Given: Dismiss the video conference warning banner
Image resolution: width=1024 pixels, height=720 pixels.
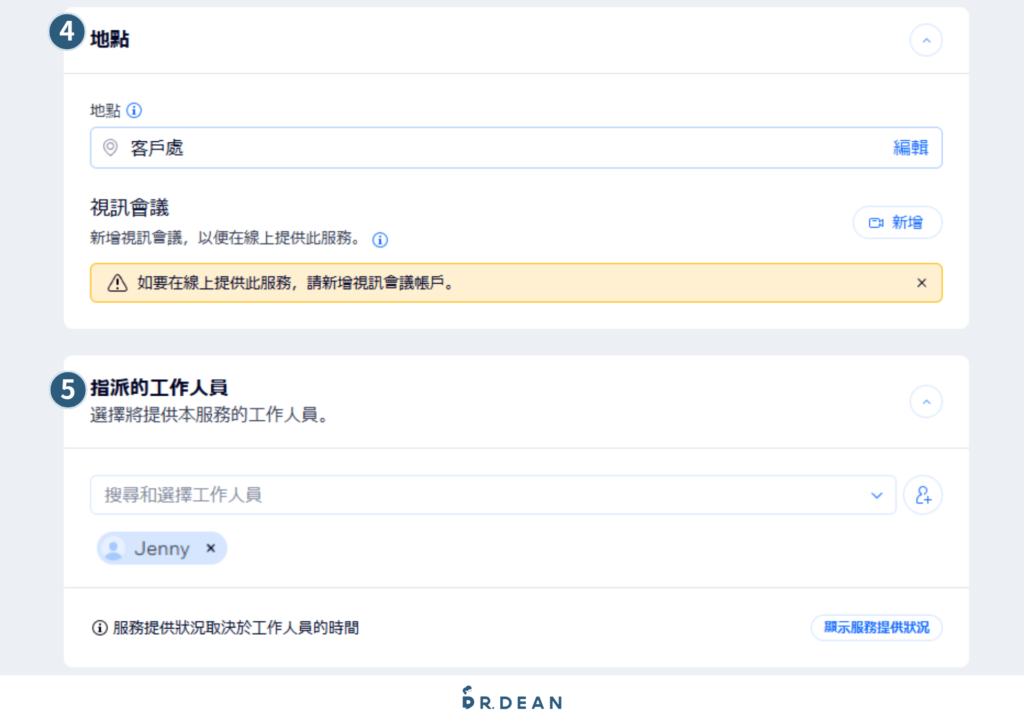Looking at the screenshot, I should pos(921,282).
